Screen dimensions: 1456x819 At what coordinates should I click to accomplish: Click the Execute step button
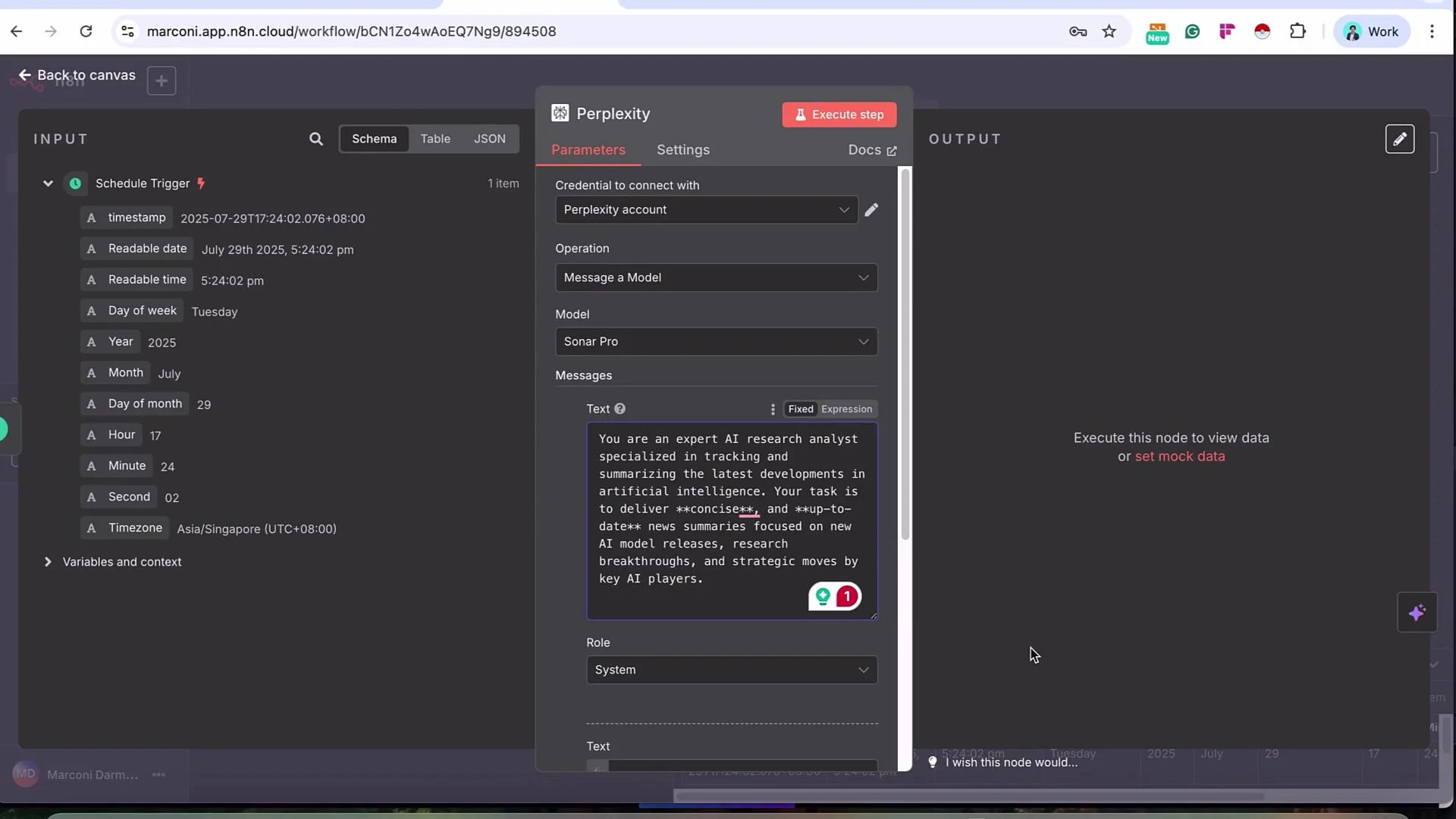pyautogui.click(x=839, y=115)
